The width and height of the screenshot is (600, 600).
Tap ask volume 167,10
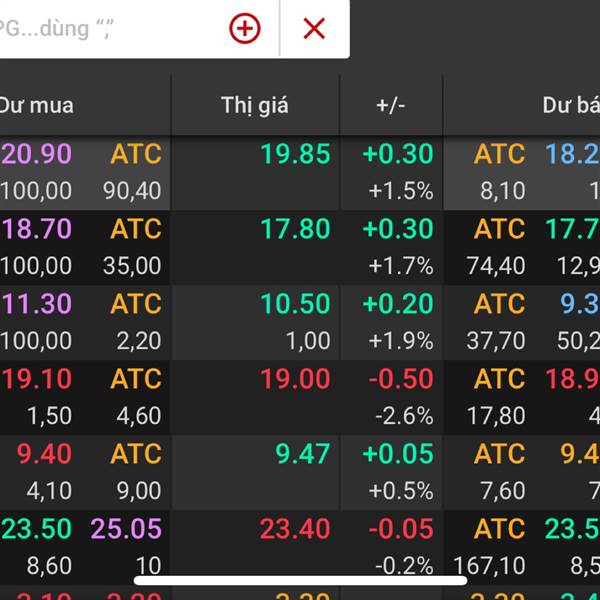(x=489, y=566)
